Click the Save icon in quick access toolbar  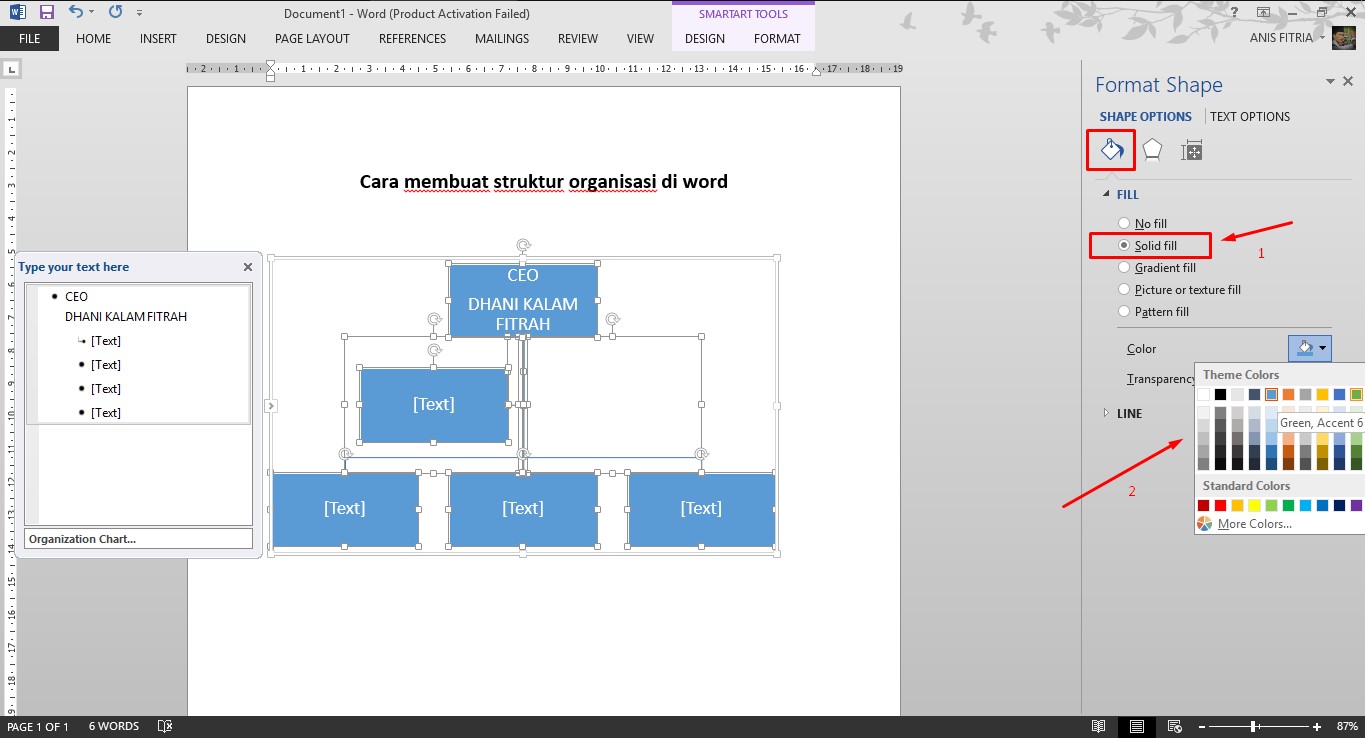tap(46, 13)
